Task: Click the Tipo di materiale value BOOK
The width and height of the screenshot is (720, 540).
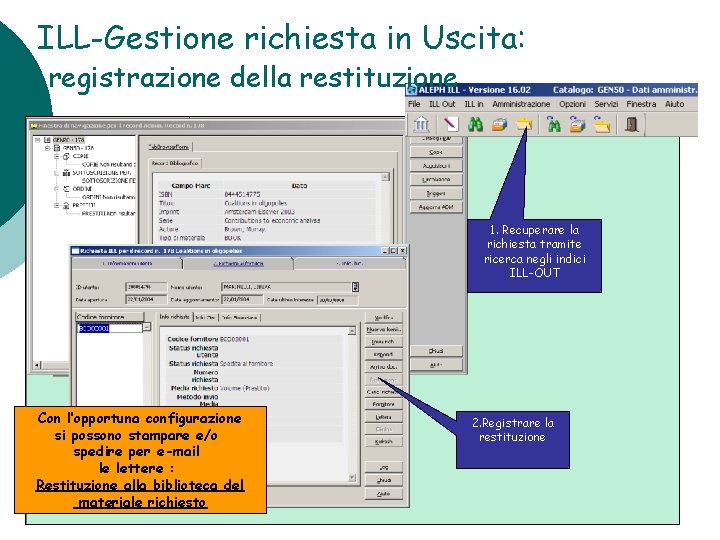Action: [x=233, y=238]
